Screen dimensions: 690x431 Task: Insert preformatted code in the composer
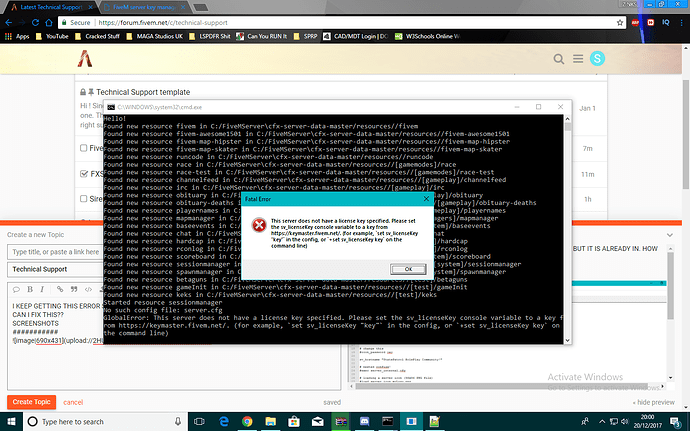[88, 289]
